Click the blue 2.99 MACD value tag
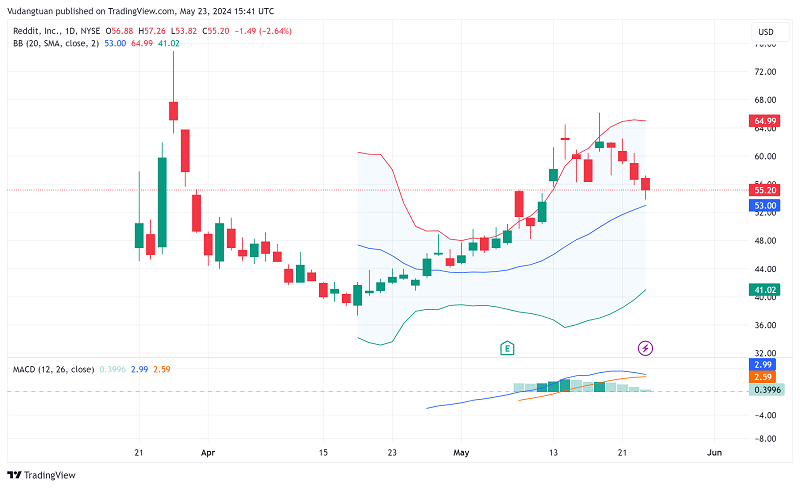The width and height of the screenshot is (800, 488). click(765, 365)
